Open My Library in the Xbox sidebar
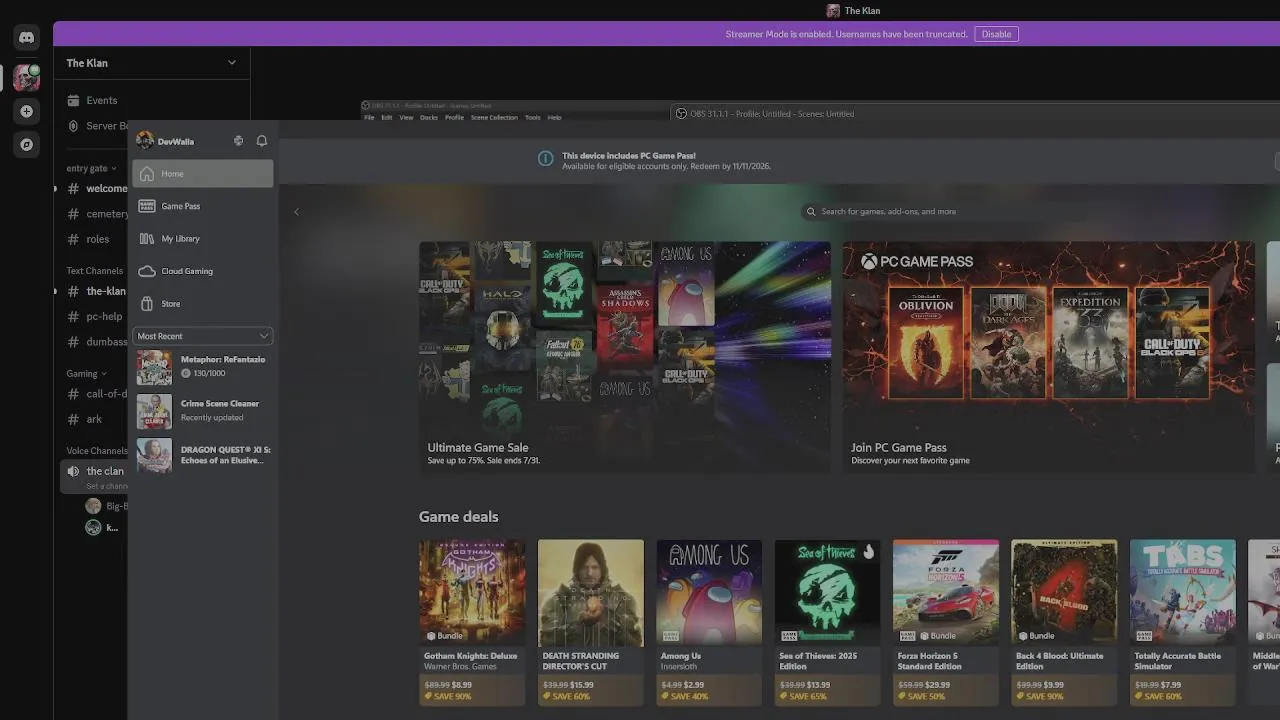Viewport: 1280px width, 720px height. pos(203,238)
